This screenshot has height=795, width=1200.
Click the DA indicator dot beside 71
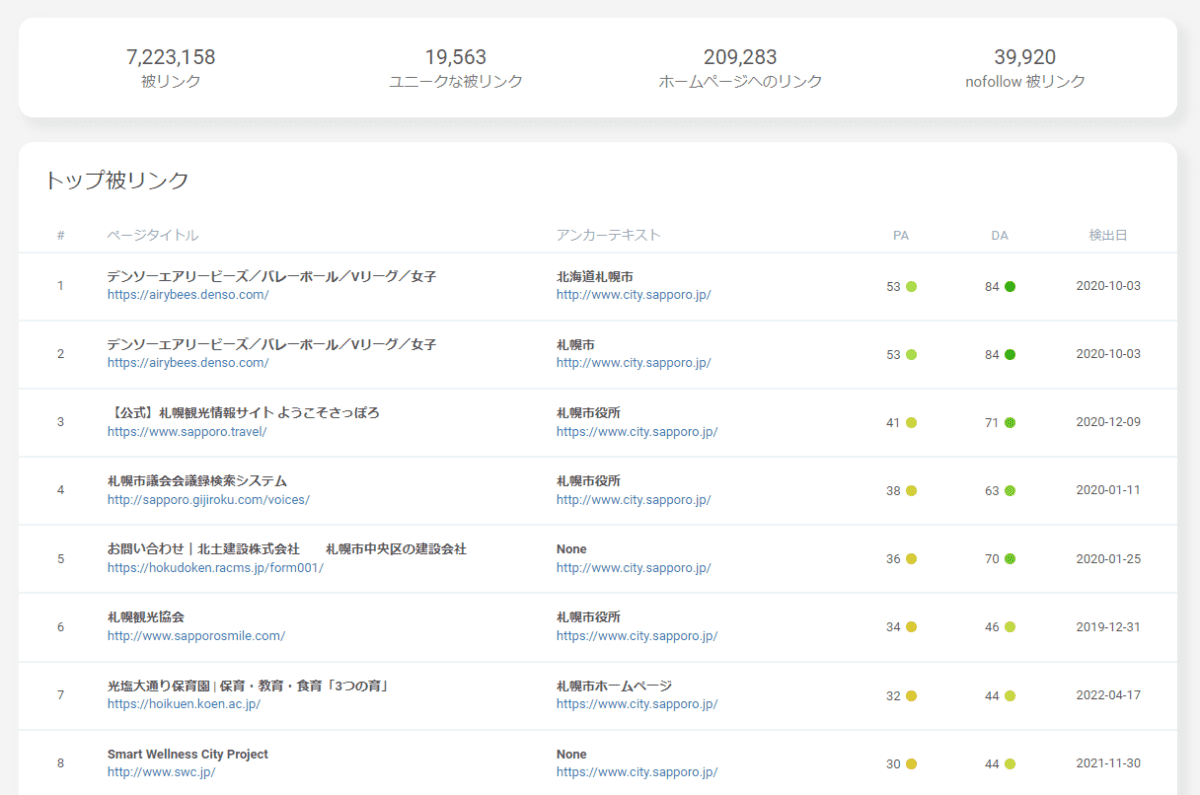tap(1009, 423)
